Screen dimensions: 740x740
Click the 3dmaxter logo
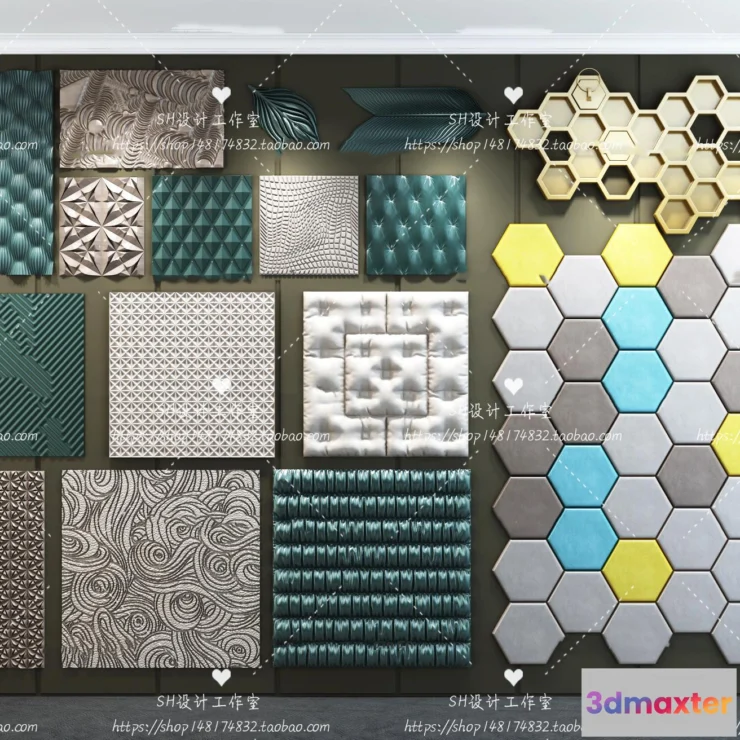[x=659, y=703]
